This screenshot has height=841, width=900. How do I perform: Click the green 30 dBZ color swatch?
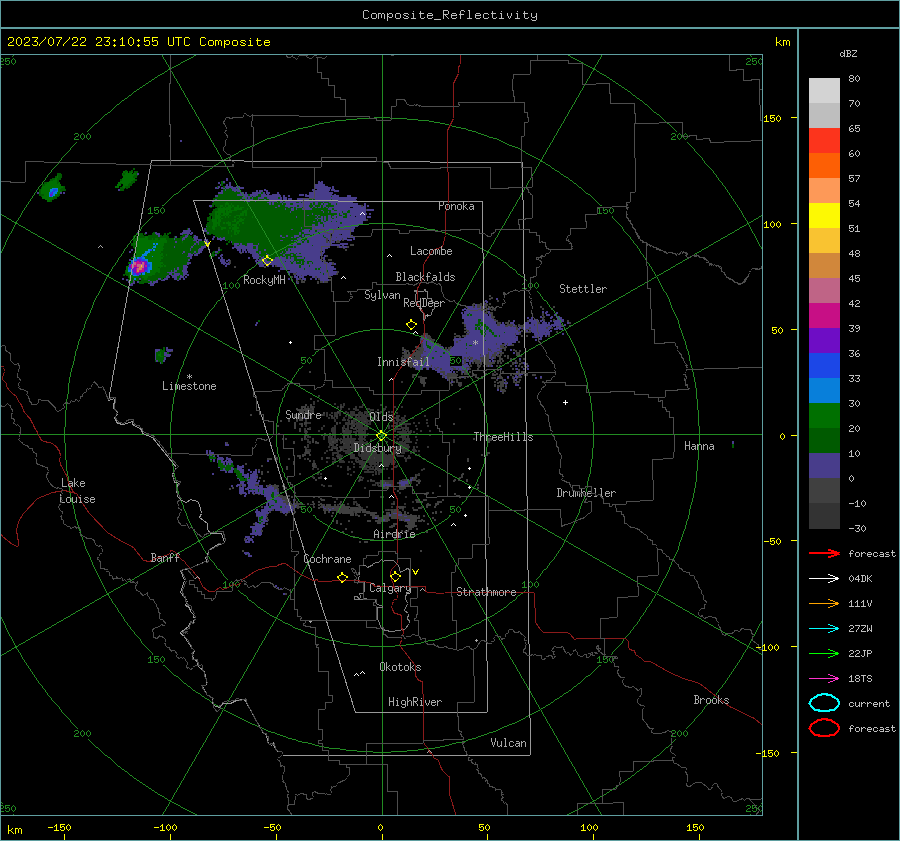(x=824, y=415)
